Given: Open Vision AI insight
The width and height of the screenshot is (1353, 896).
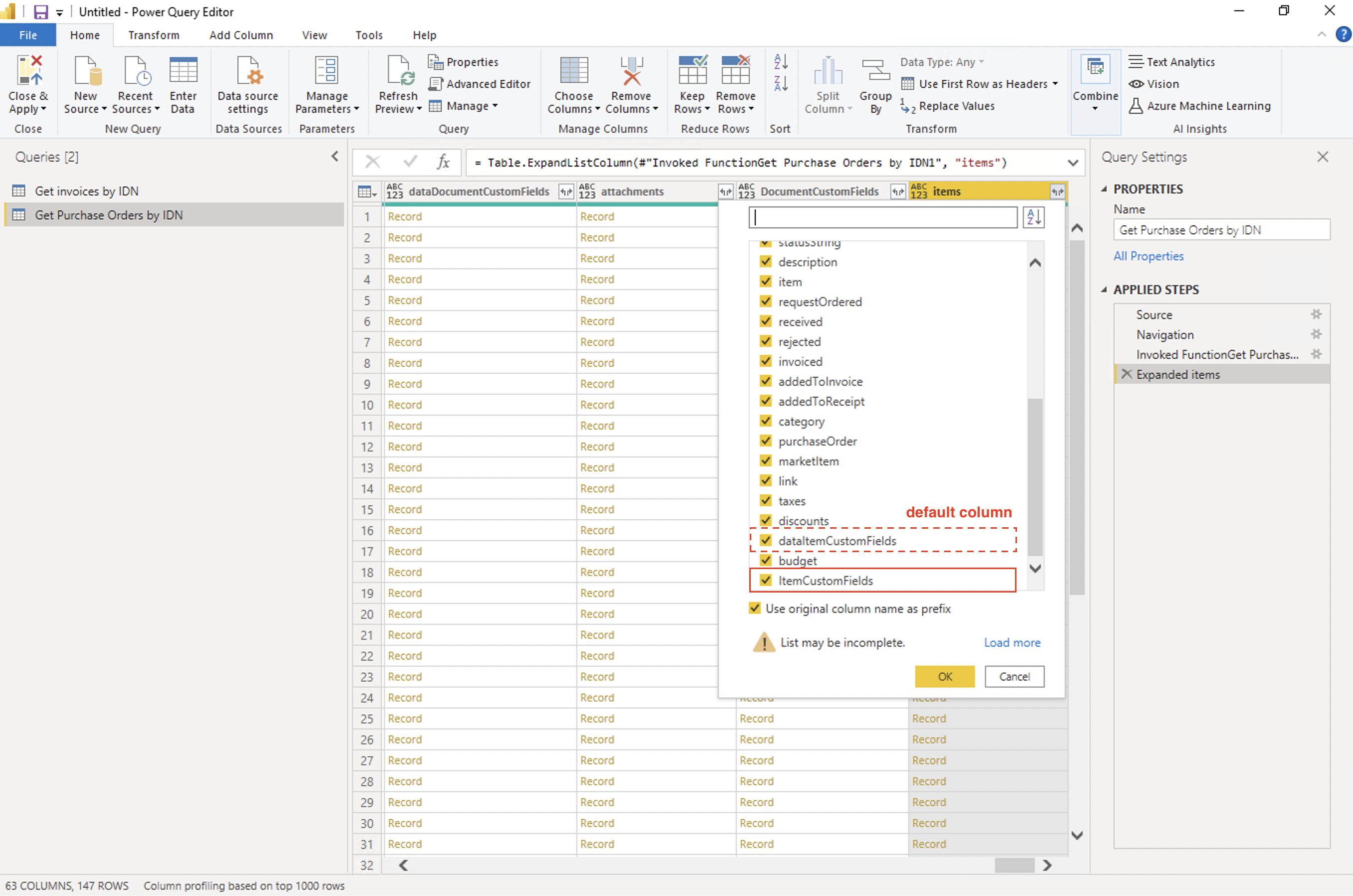Looking at the screenshot, I should tap(1154, 84).
